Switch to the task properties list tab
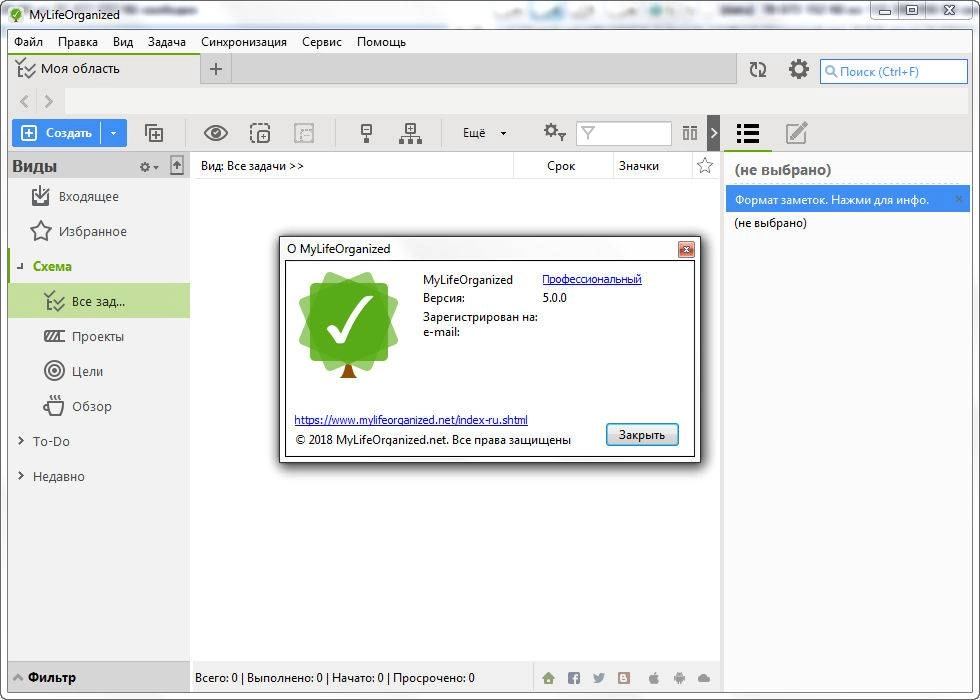The width and height of the screenshot is (980, 700). (x=748, y=133)
